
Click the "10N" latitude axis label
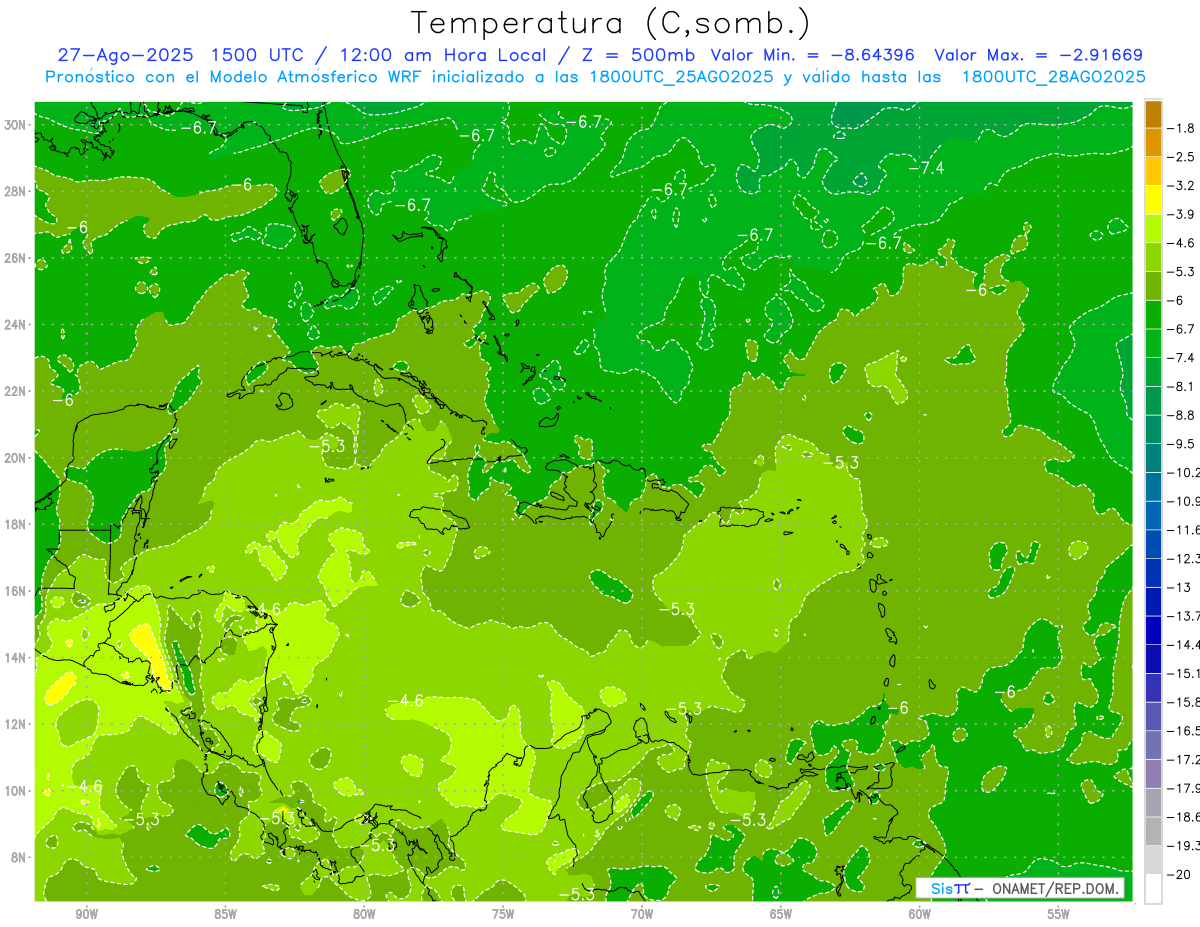click(x=15, y=790)
